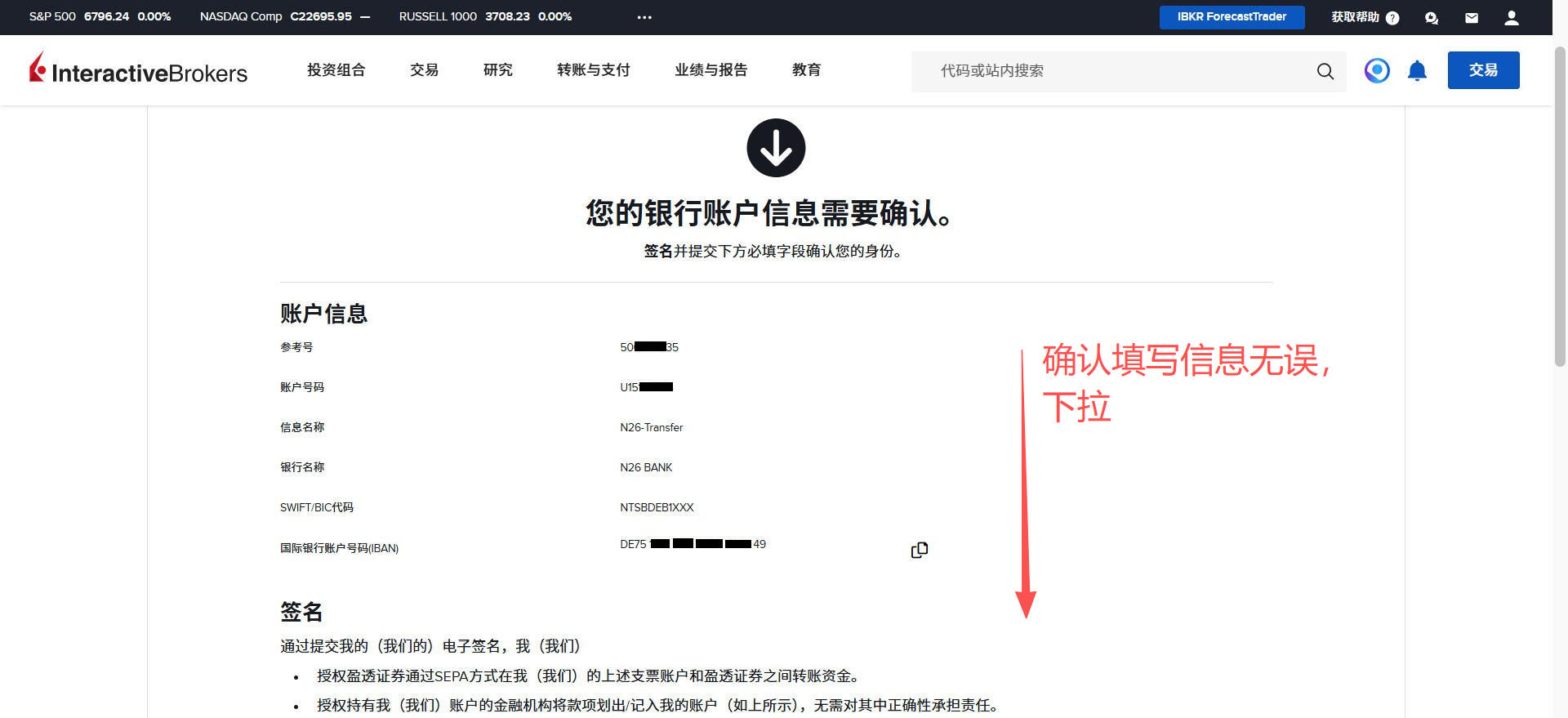1568x718 pixels.
Task: Expand the ticker bar three-dot menu
Action: tap(644, 17)
